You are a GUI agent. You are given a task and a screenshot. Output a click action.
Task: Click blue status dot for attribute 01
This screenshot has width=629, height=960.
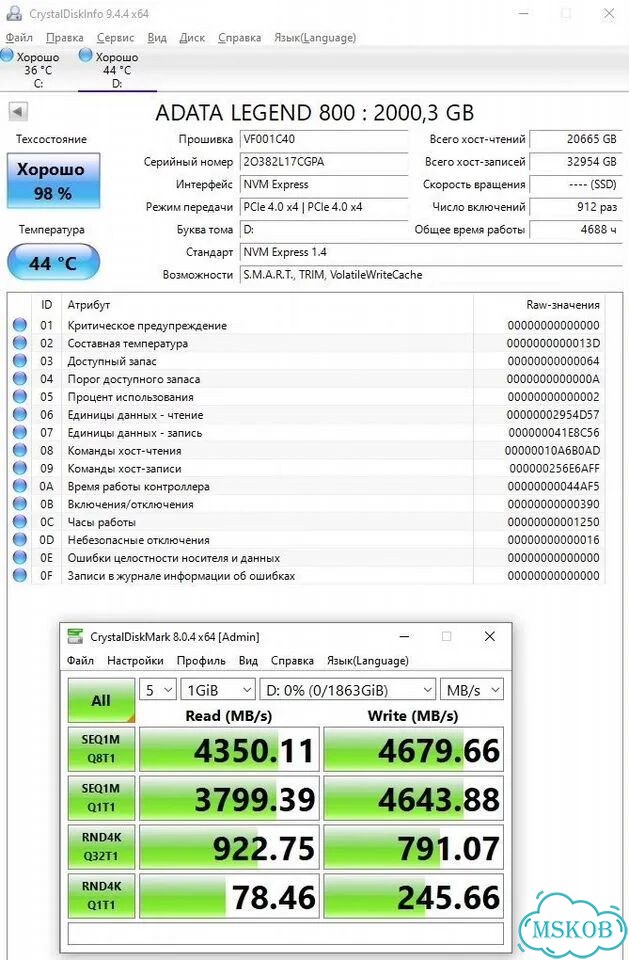pyautogui.click(x=20, y=325)
